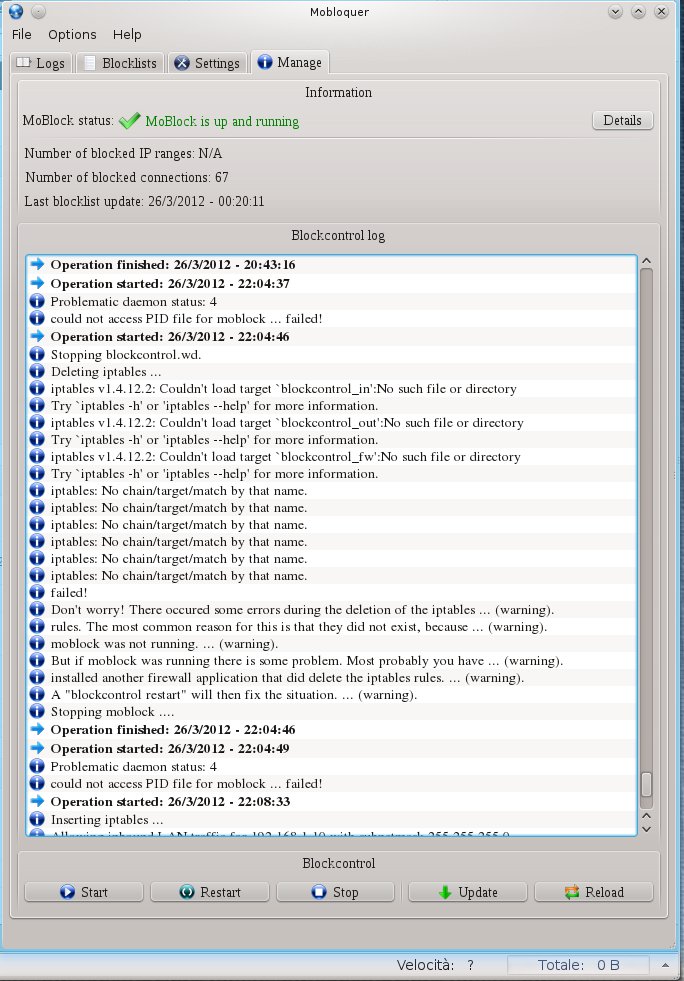This screenshot has height=981, width=684.
Task: Click the Details button
Action: pyautogui.click(x=622, y=120)
